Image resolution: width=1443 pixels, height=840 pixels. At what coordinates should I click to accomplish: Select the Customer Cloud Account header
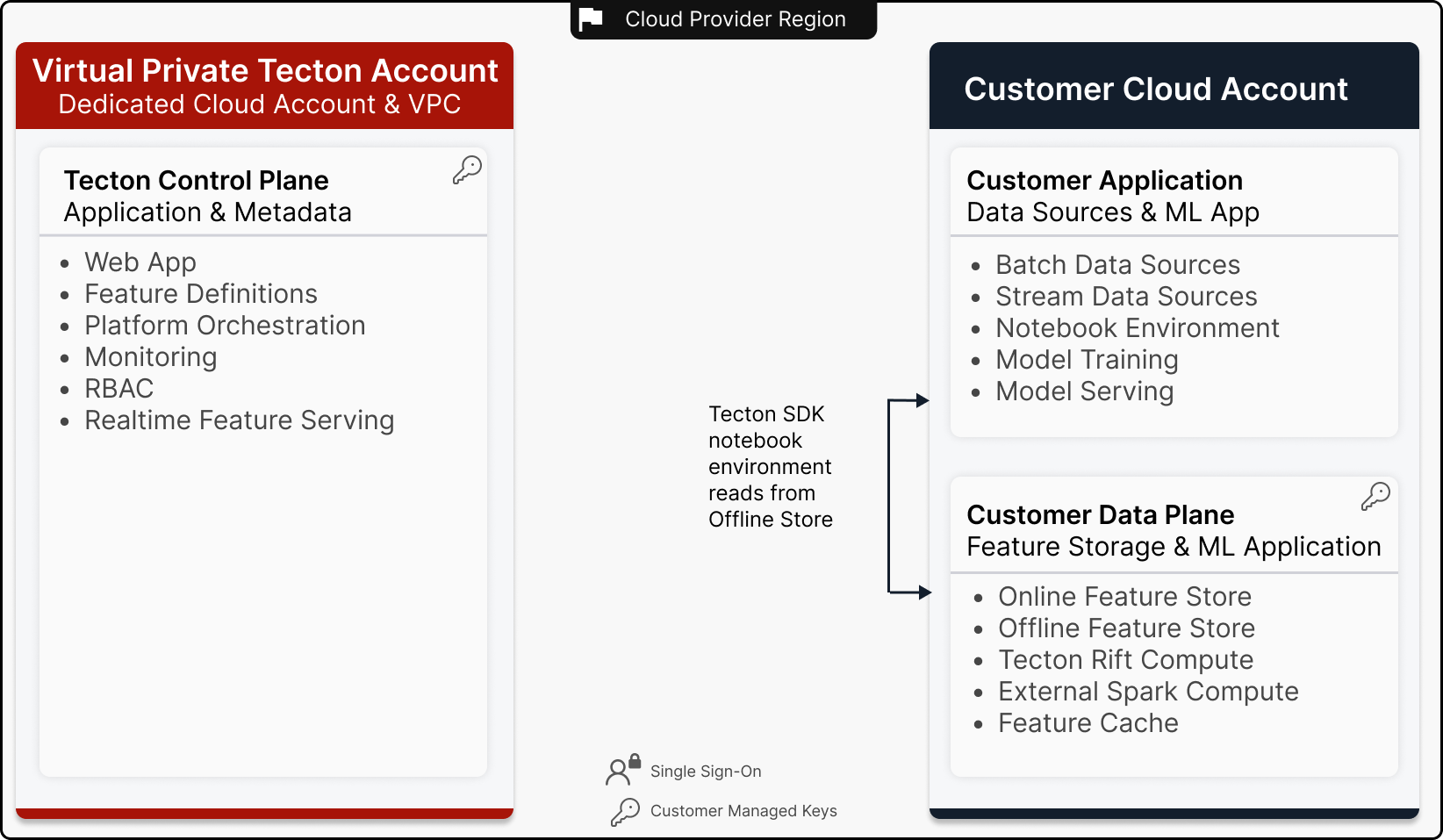1156,90
